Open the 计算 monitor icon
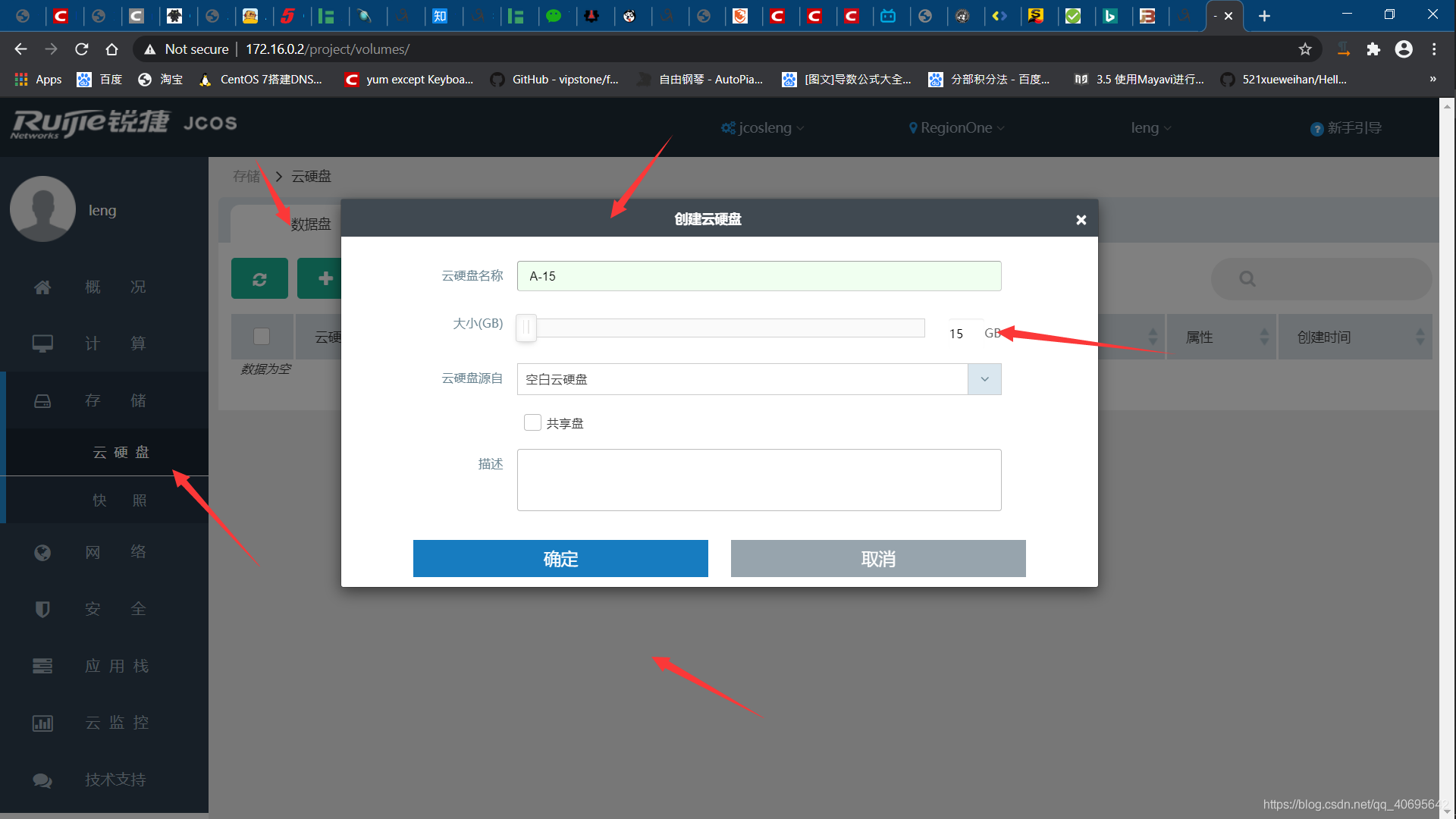This screenshot has height=819, width=1456. tap(42, 344)
